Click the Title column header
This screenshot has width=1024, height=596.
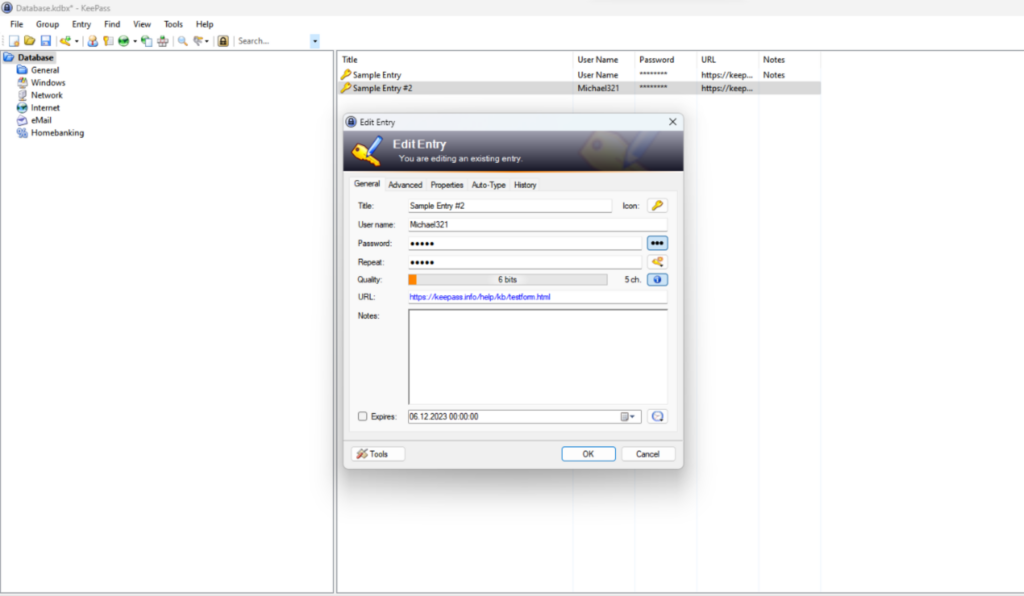tap(455, 59)
